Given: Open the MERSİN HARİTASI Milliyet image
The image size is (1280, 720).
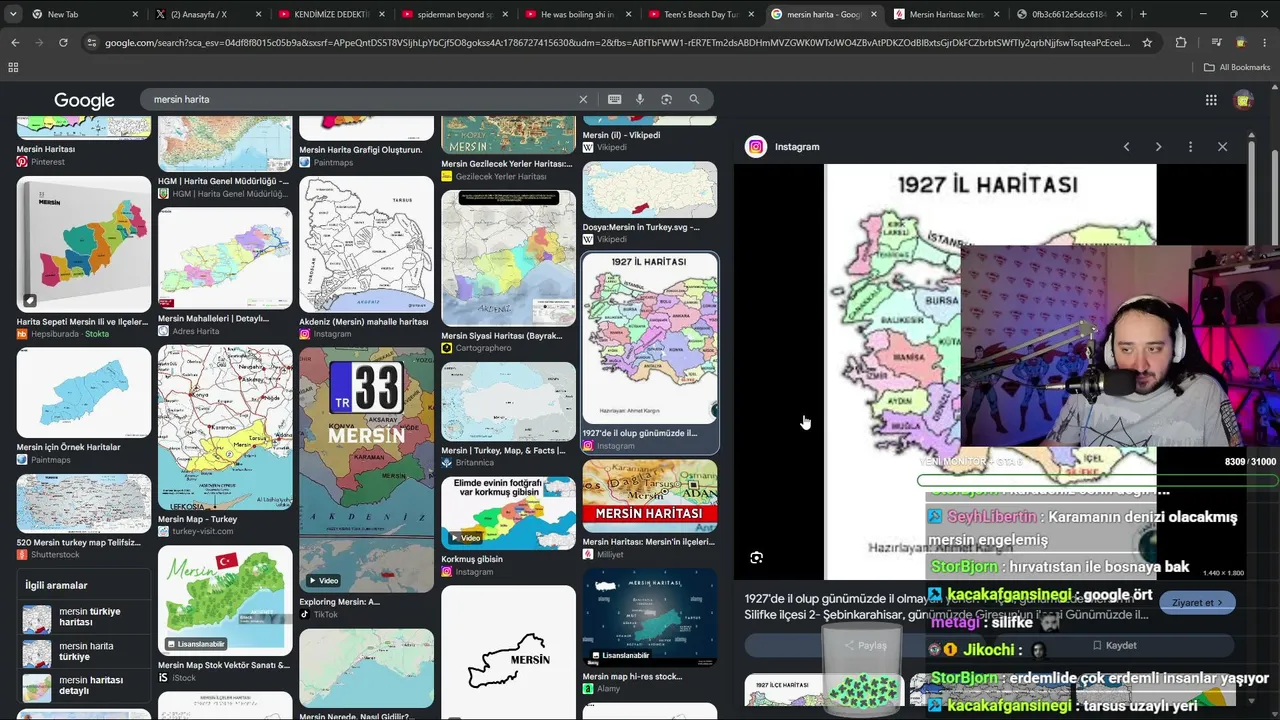Looking at the screenshot, I should [x=650, y=497].
